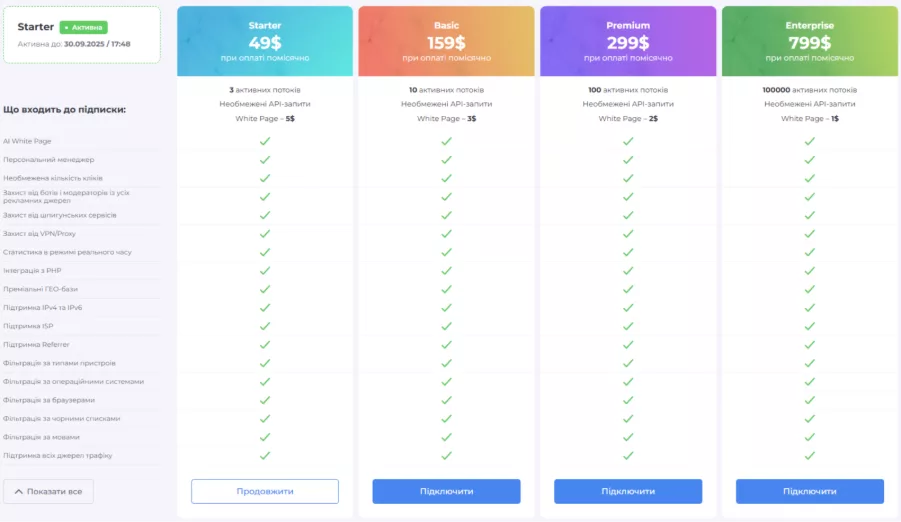Click the green Активна status badge
This screenshot has width=901, height=522.
[84, 28]
